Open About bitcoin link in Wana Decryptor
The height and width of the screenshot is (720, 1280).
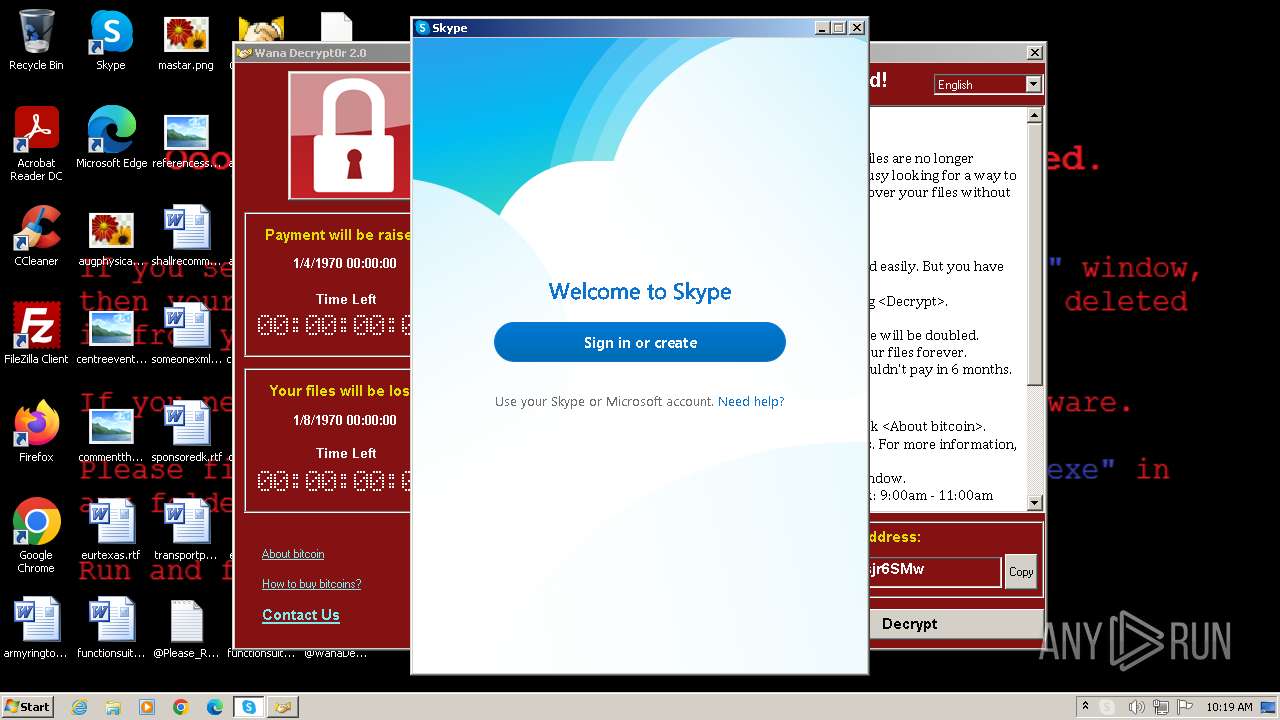[293, 554]
